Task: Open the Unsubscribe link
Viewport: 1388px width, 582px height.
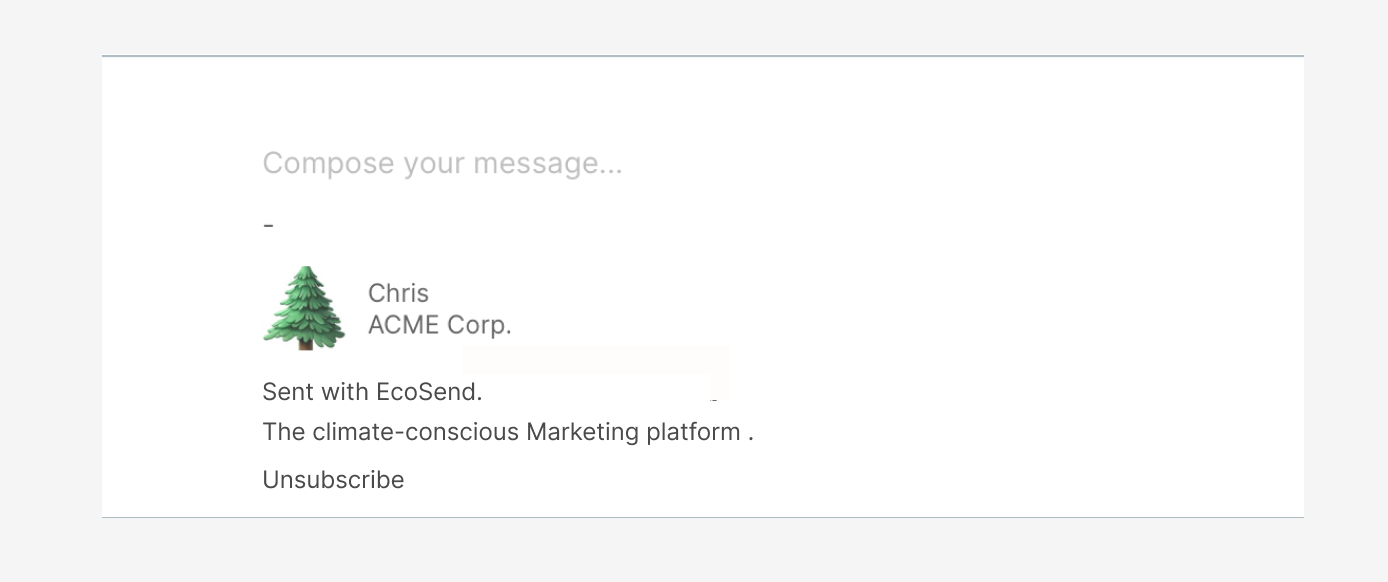Action: pyautogui.click(x=333, y=480)
